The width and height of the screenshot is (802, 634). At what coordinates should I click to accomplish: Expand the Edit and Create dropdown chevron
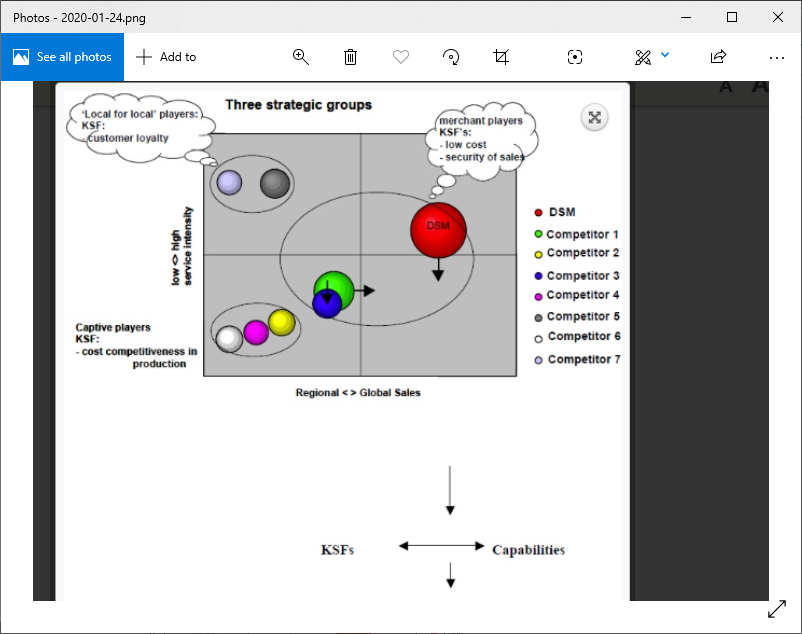click(x=665, y=55)
